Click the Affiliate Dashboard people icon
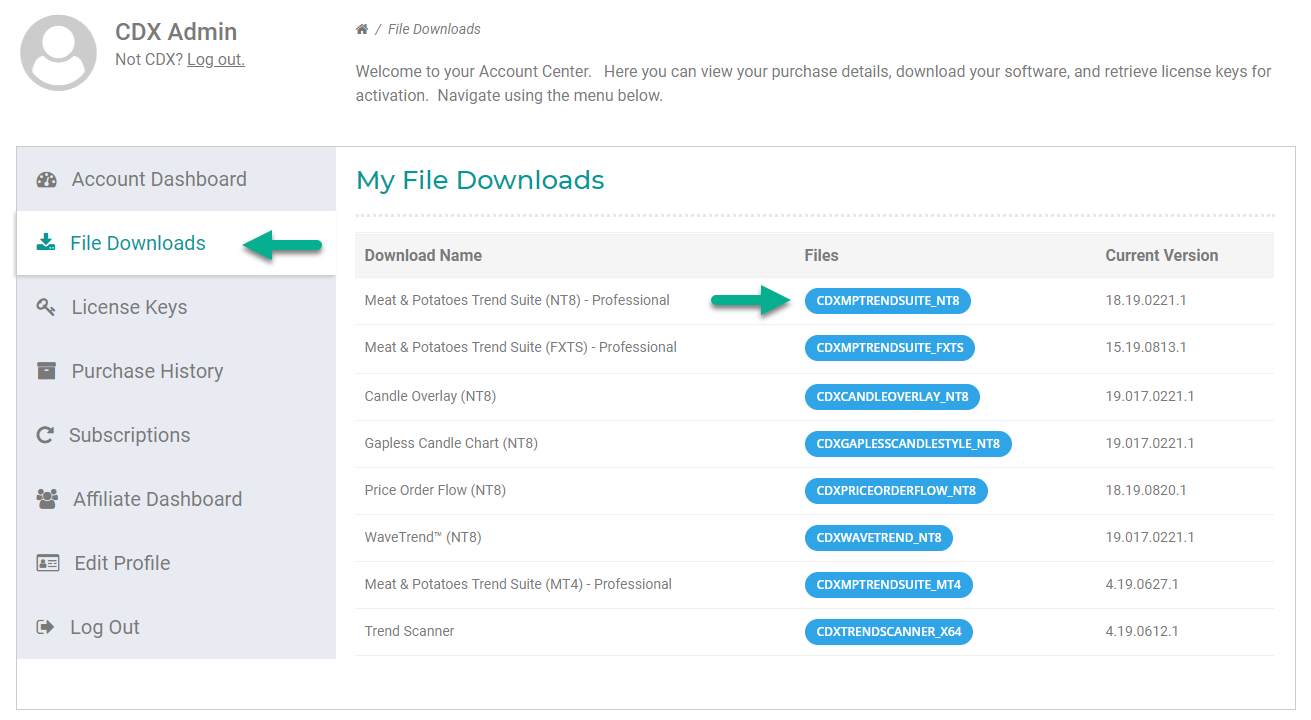 click(47, 499)
